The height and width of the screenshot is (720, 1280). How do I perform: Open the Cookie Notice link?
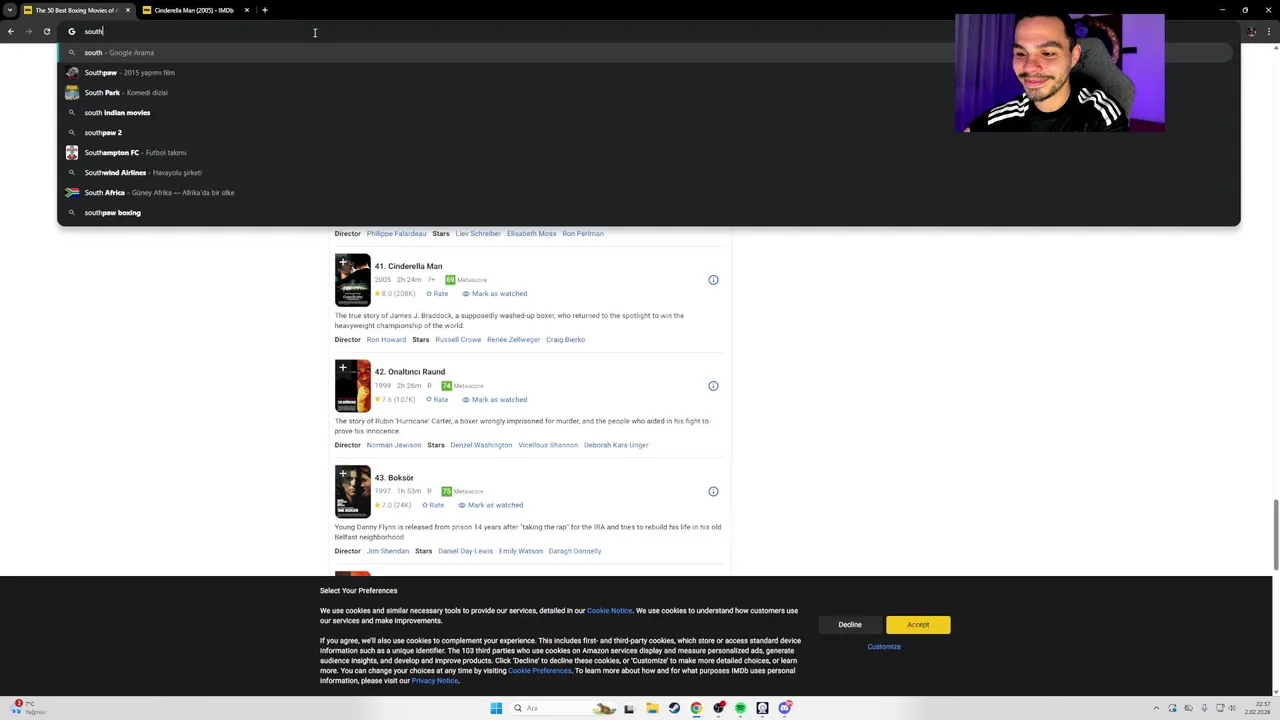click(609, 611)
